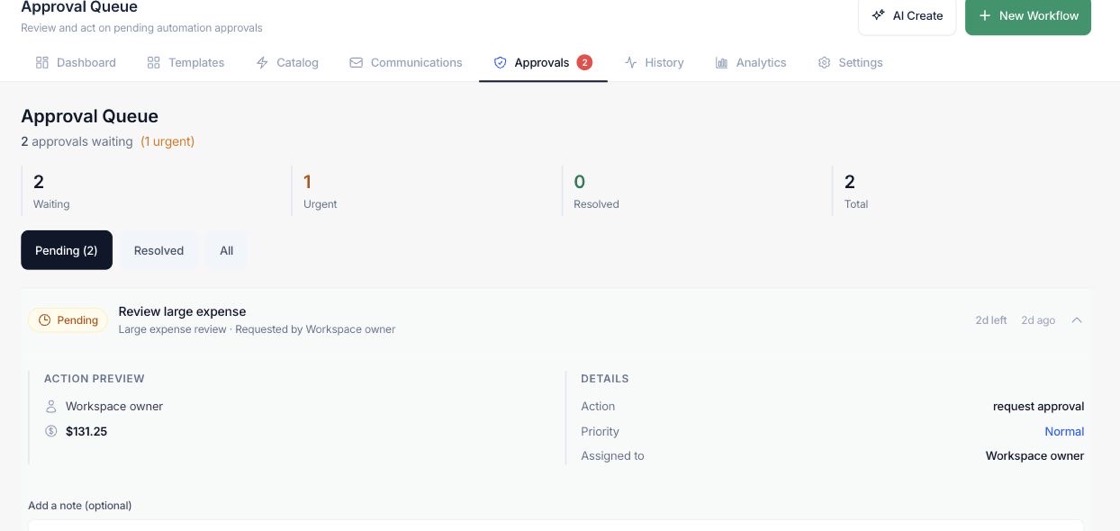Viewport: 1120px width, 531px height.
Task: Click the Settings gear icon
Action: coord(824,63)
